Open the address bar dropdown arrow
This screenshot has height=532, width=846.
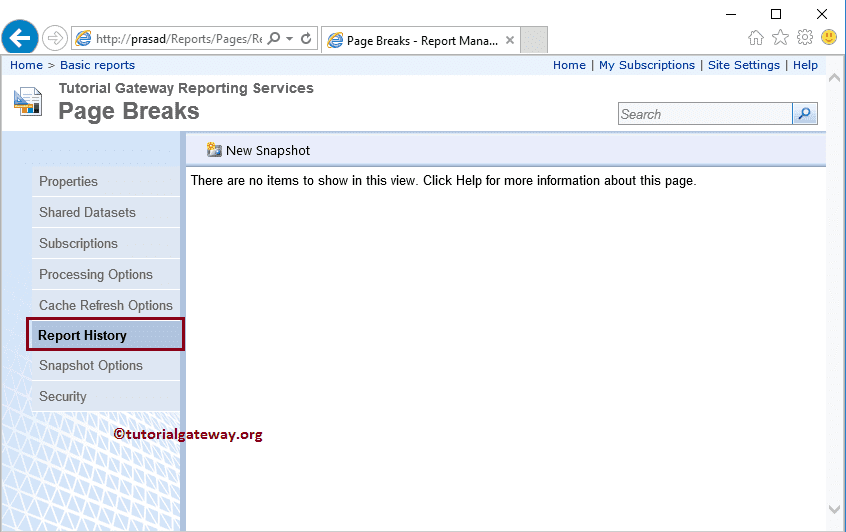click(x=289, y=38)
